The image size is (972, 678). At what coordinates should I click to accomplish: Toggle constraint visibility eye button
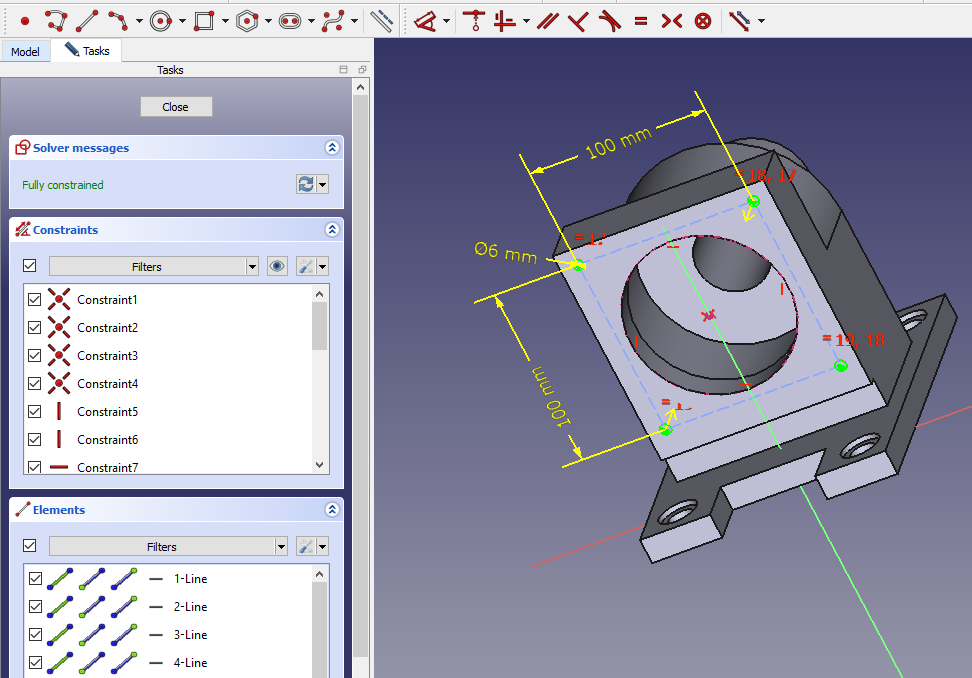(278, 267)
